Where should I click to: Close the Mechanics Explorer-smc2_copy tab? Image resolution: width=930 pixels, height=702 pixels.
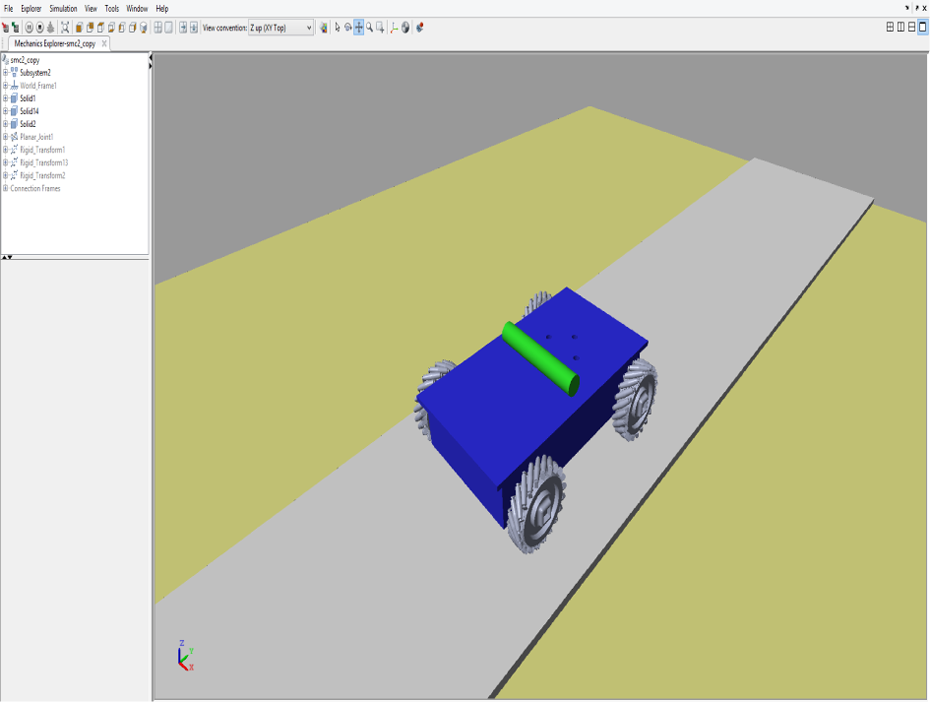click(104, 43)
